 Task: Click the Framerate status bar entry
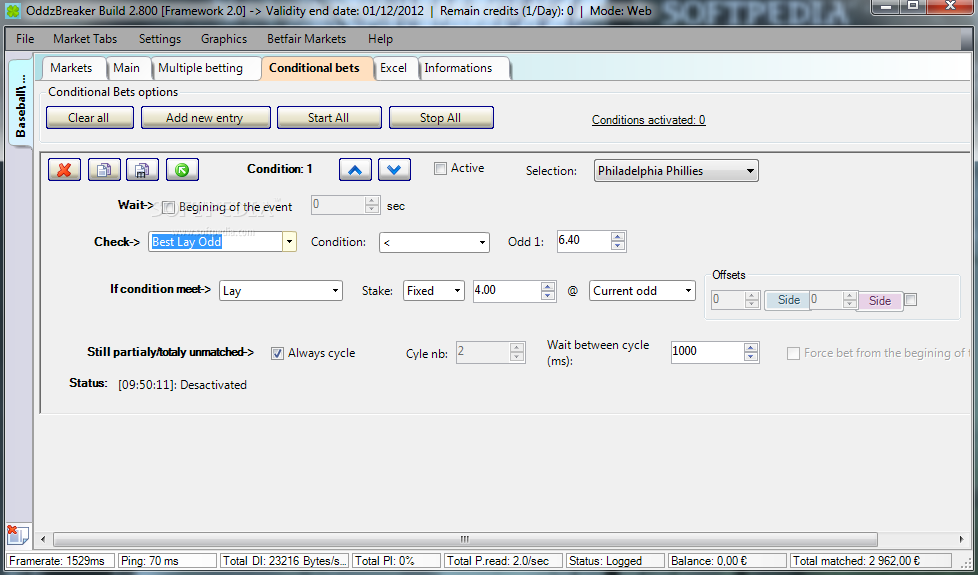[x=61, y=561]
